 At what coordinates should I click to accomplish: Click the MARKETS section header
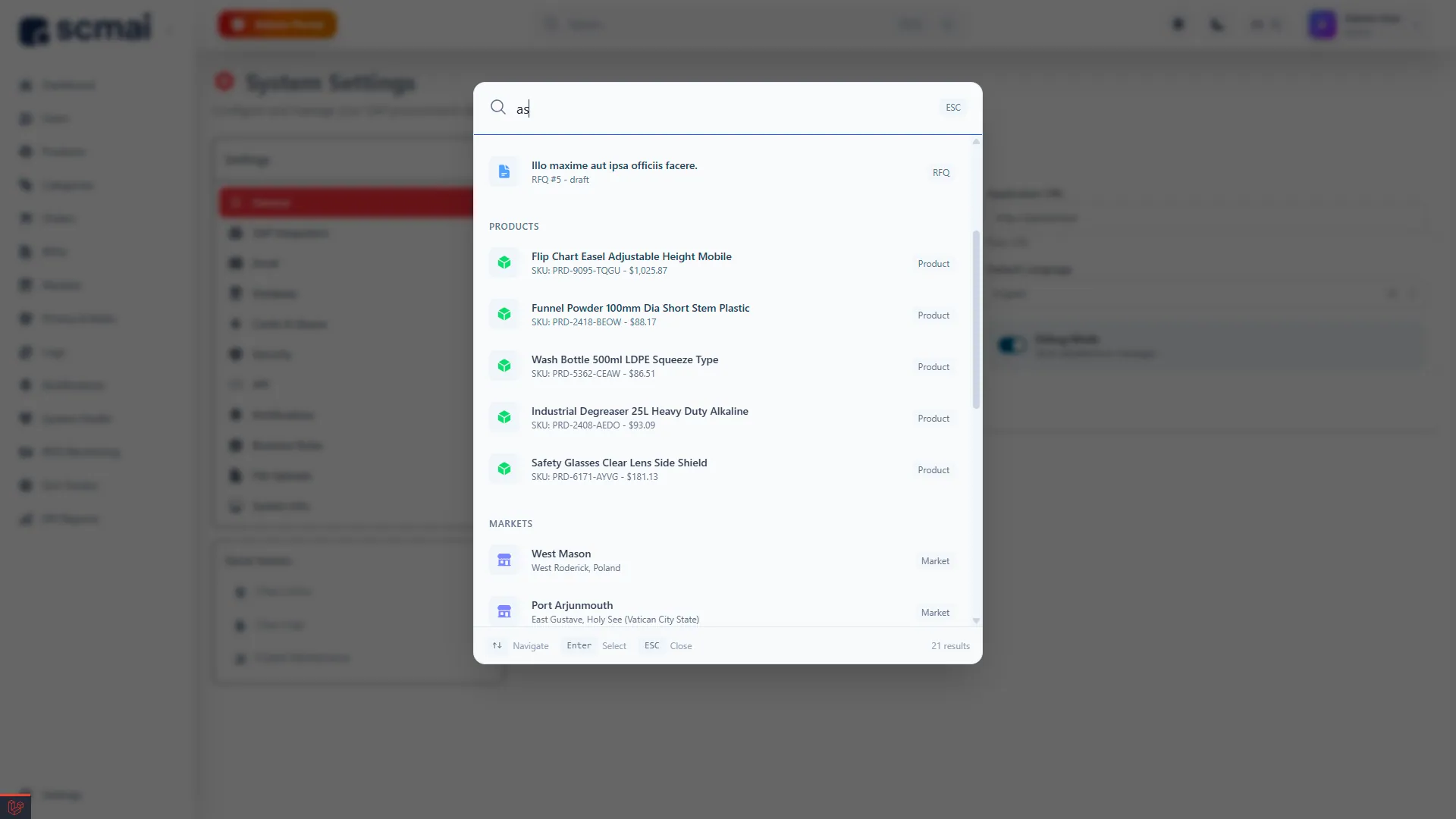pos(510,524)
